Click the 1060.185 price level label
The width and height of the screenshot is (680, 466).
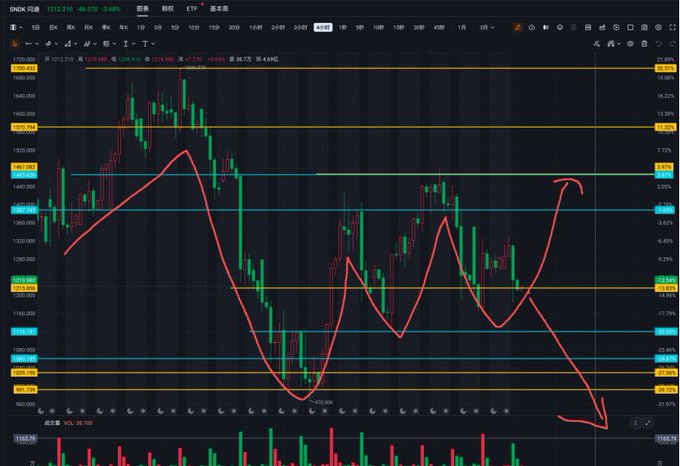click(x=24, y=358)
